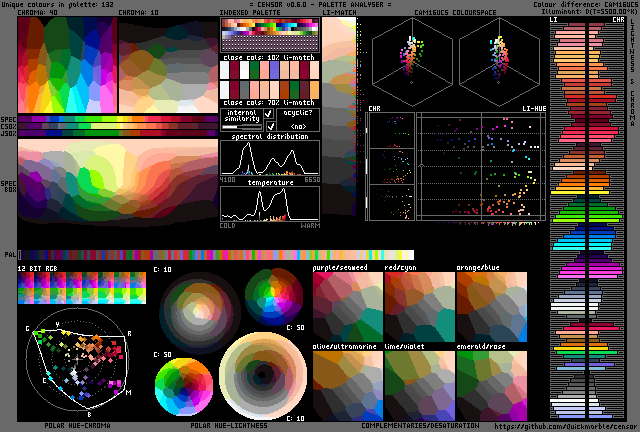Click the right CAM16UCS colourspace hexagon plot

click(499, 60)
